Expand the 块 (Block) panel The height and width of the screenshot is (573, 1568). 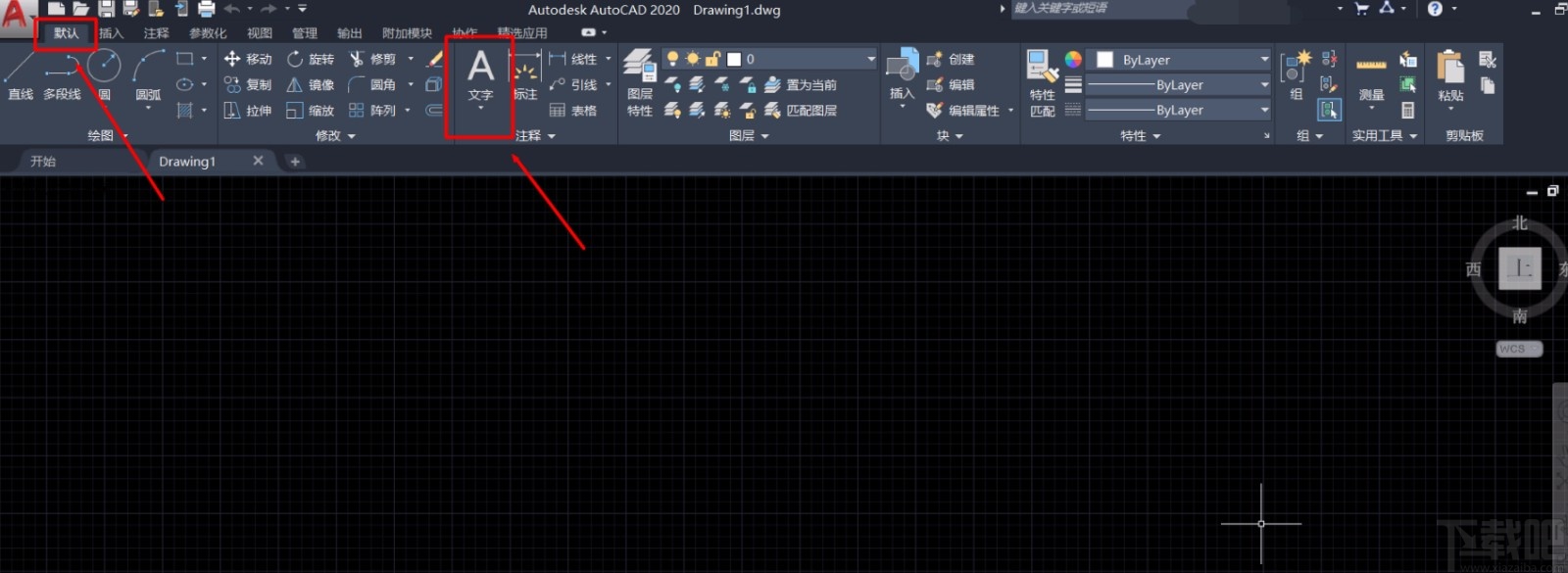click(950, 135)
